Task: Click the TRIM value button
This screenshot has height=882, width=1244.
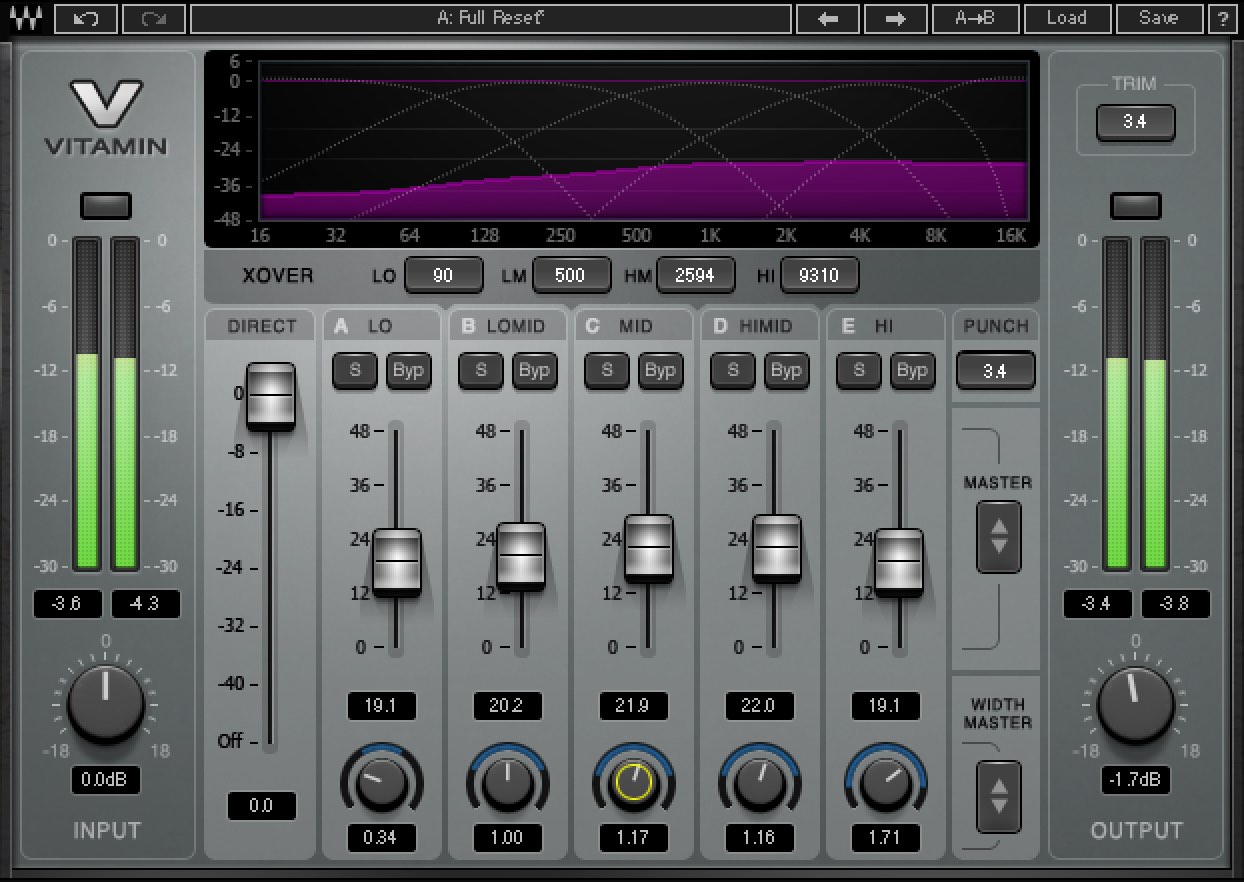Action: coord(1135,123)
